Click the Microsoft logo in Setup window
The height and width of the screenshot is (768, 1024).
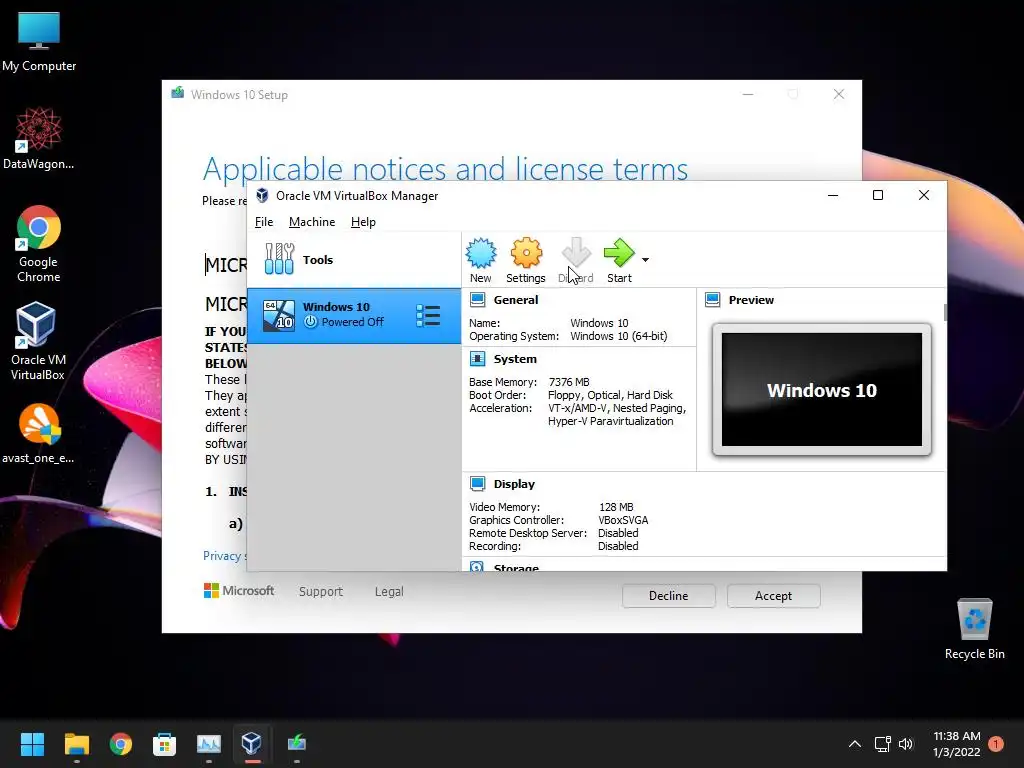[239, 590]
